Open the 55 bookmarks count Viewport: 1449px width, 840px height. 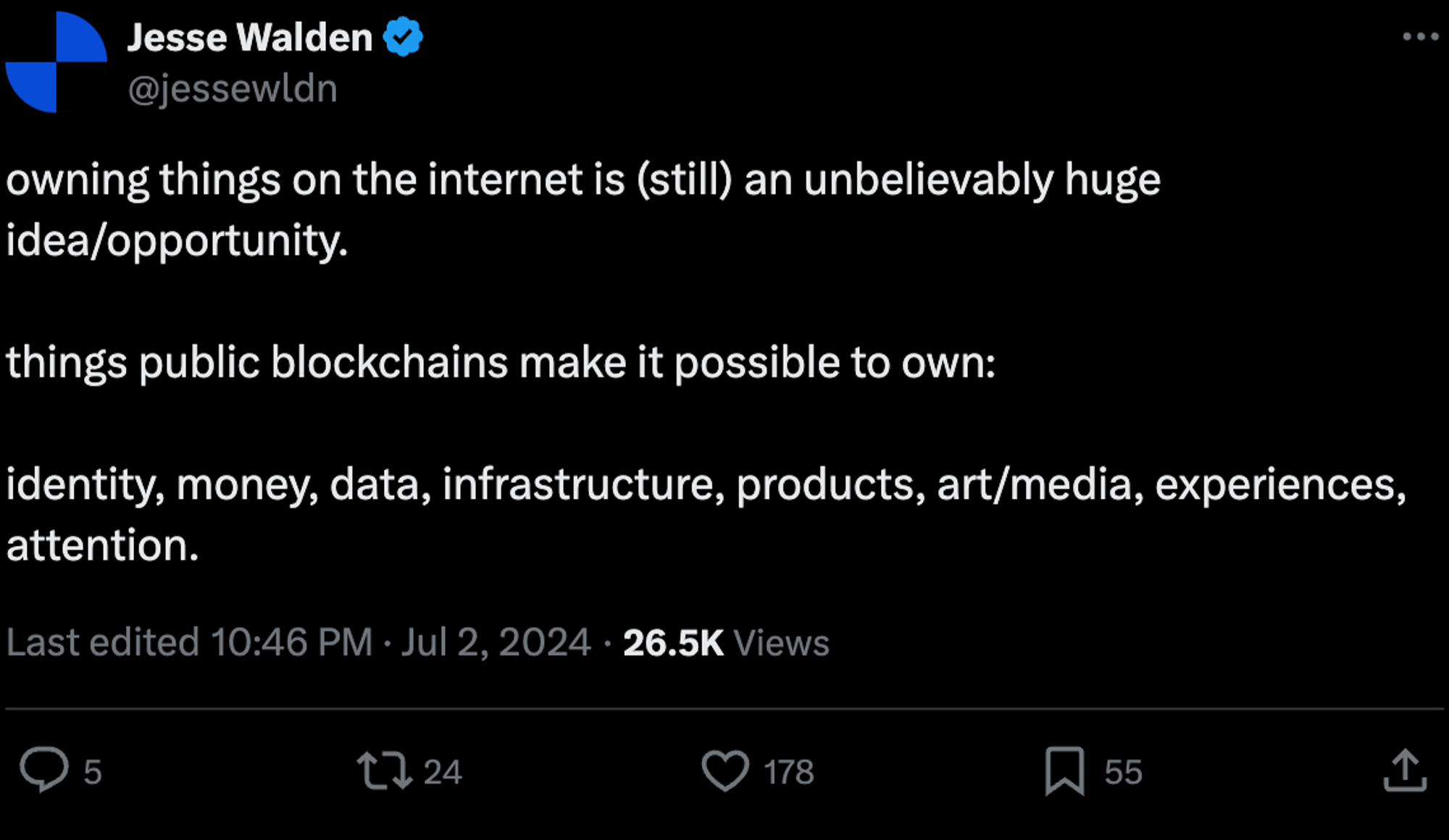(x=1122, y=773)
